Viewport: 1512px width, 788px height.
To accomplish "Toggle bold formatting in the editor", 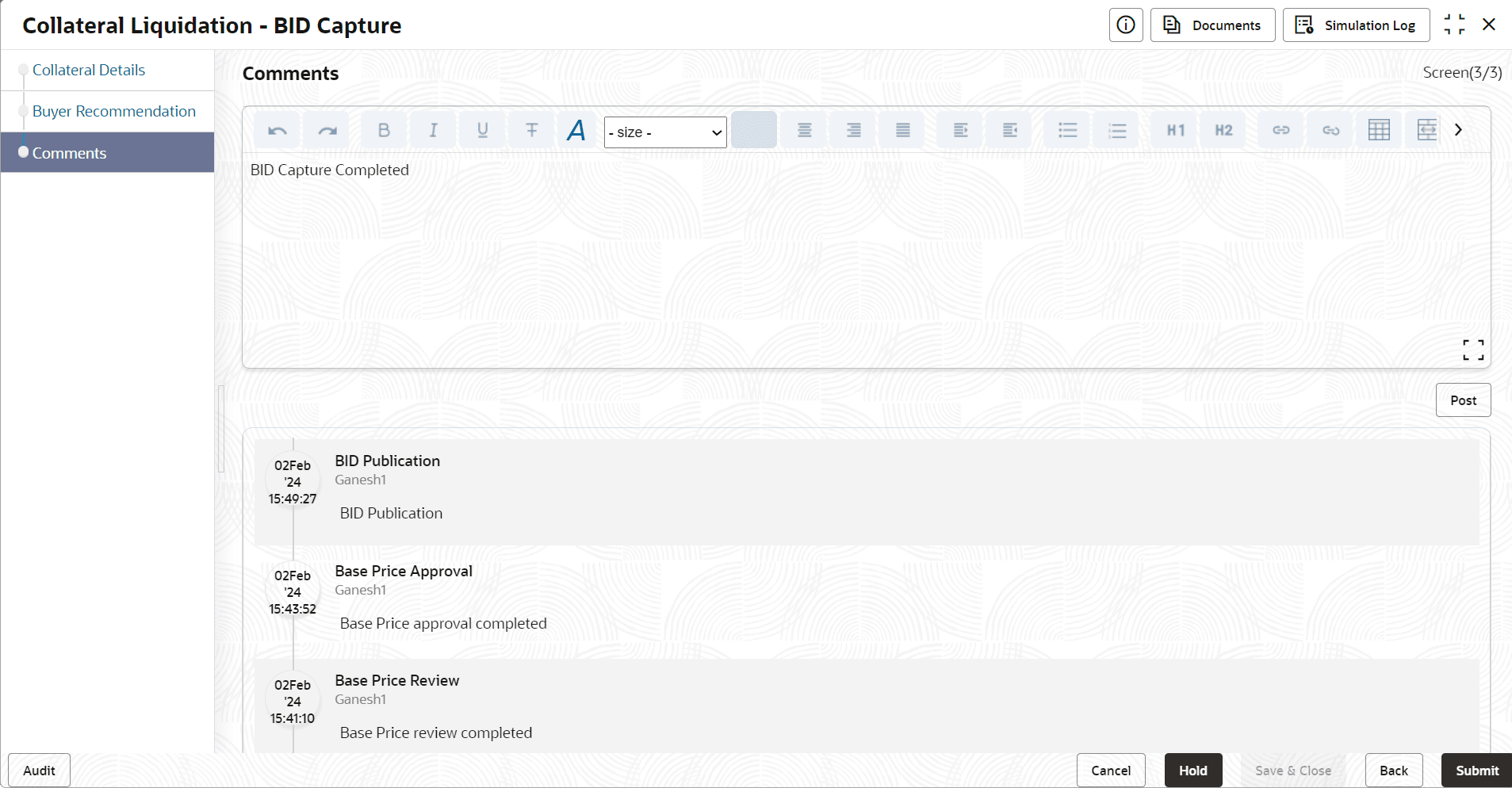I will pyautogui.click(x=384, y=131).
